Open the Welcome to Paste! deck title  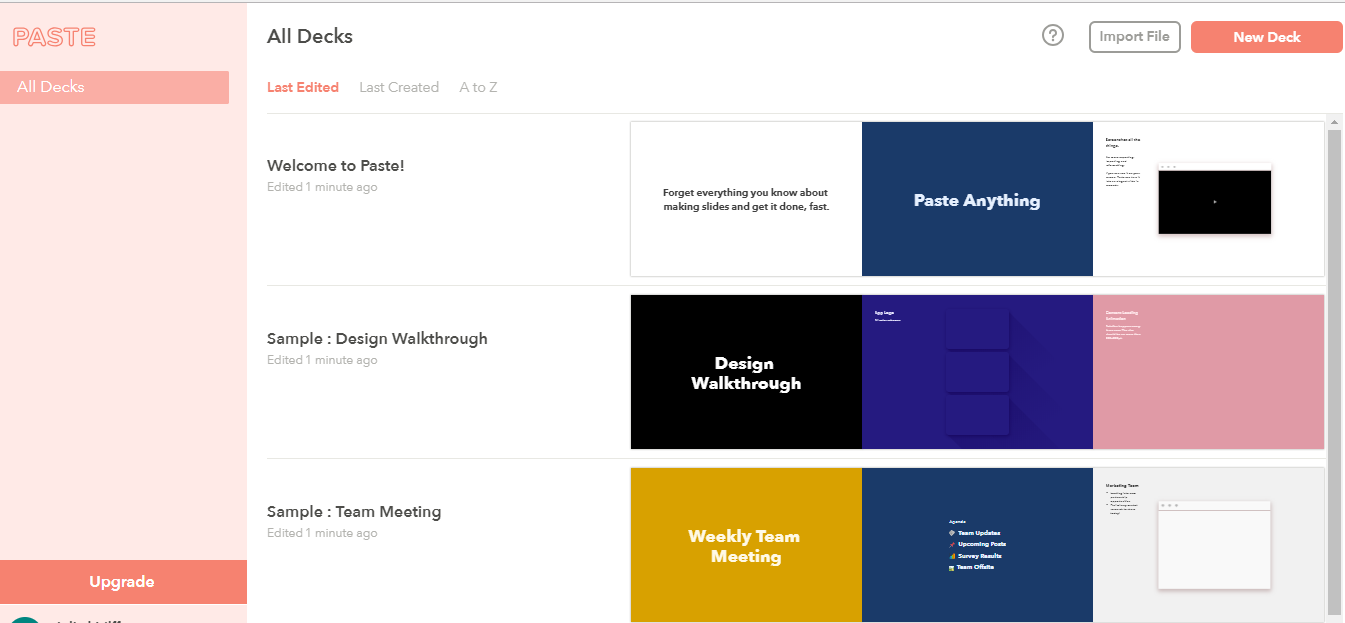[x=336, y=166]
